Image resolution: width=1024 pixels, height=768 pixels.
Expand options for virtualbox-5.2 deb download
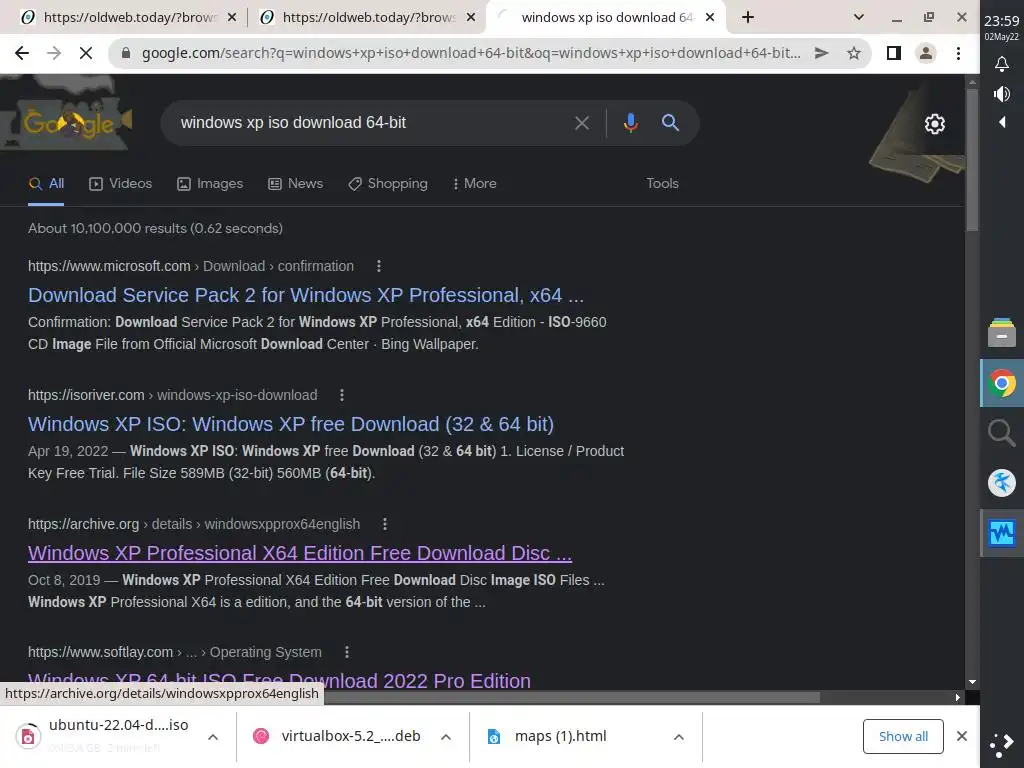point(446,737)
